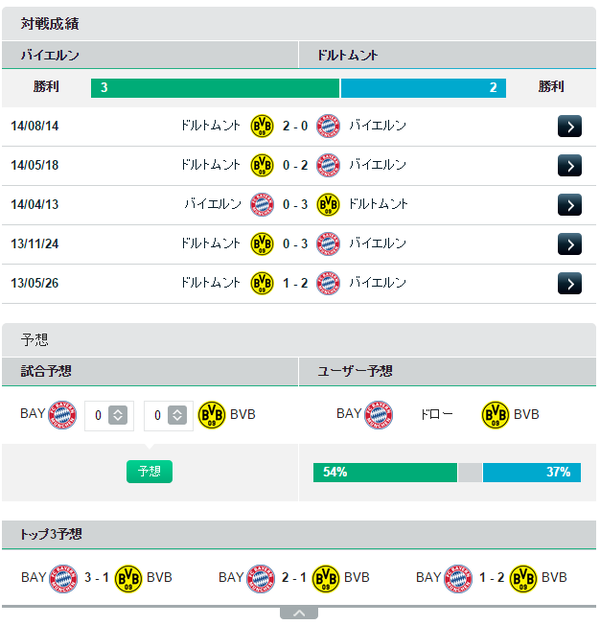Open details for the 14/08/14 match

[x=570, y=126]
